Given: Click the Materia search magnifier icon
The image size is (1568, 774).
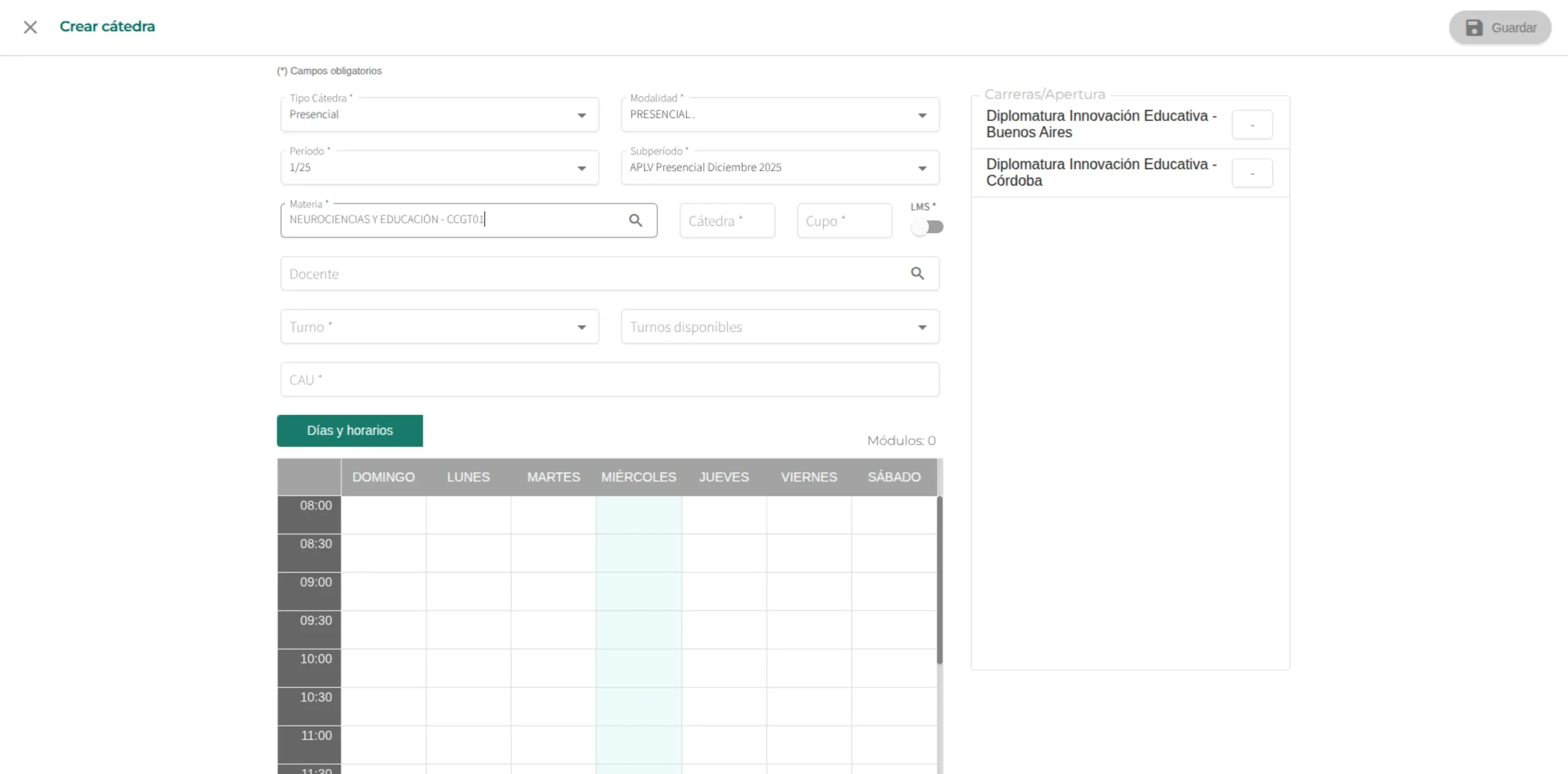Looking at the screenshot, I should tap(635, 220).
